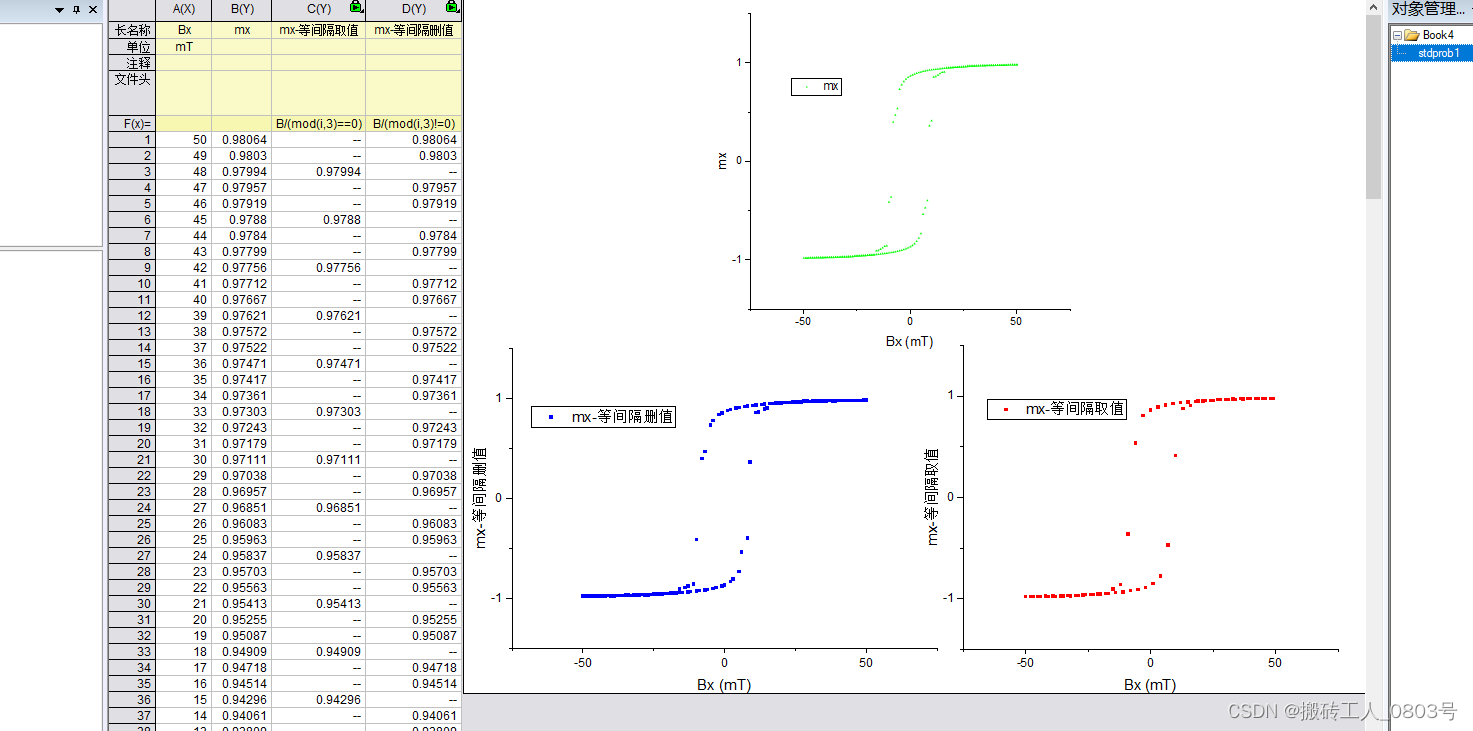Click the units cell 'mT'
Viewport: 1473px width, 731px height.
pyautogui.click(x=184, y=46)
